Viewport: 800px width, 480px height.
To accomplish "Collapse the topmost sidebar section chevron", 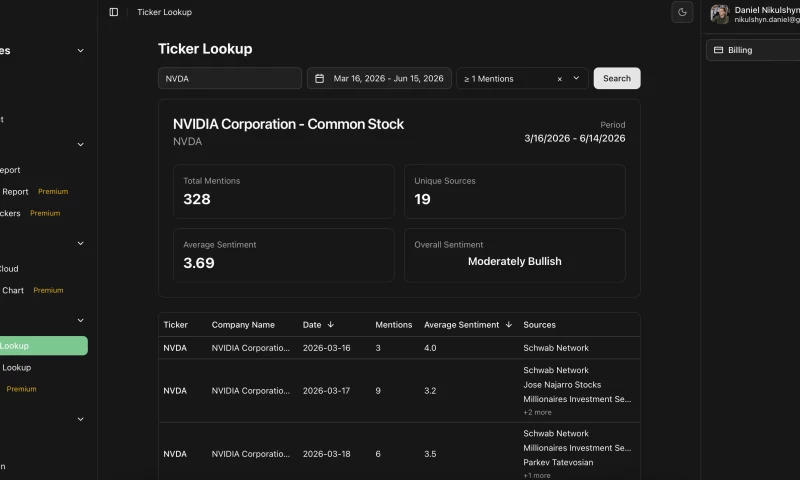I will tap(81, 50).
